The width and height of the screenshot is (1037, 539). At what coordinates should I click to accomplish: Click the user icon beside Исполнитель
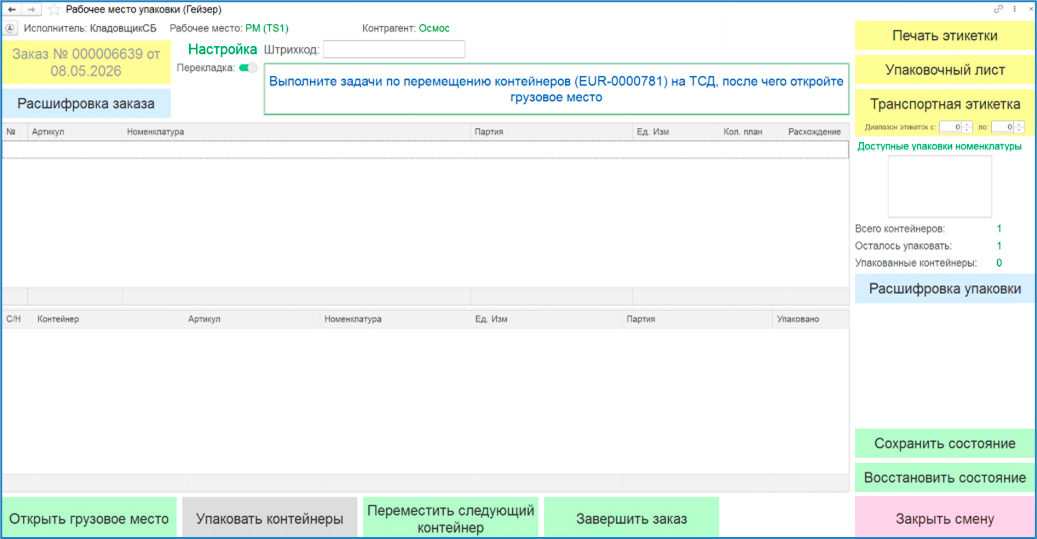[x=10, y=28]
